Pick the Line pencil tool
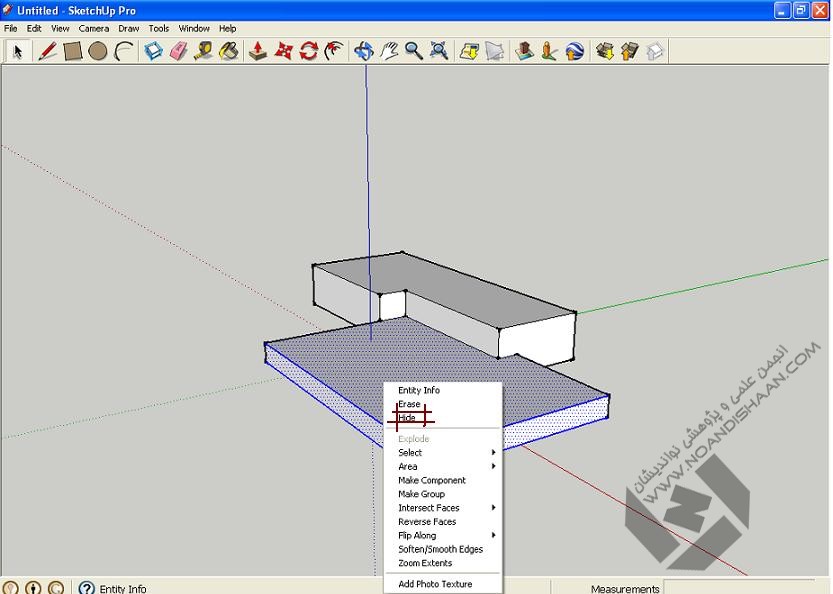833x594 pixels. coord(47,51)
